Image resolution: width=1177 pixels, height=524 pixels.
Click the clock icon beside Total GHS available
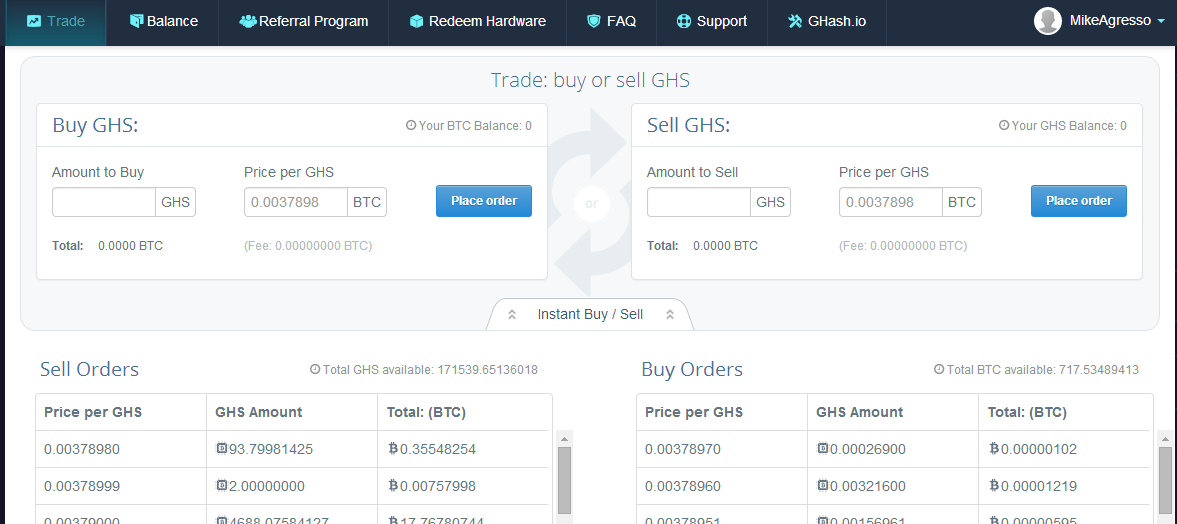pos(315,369)
